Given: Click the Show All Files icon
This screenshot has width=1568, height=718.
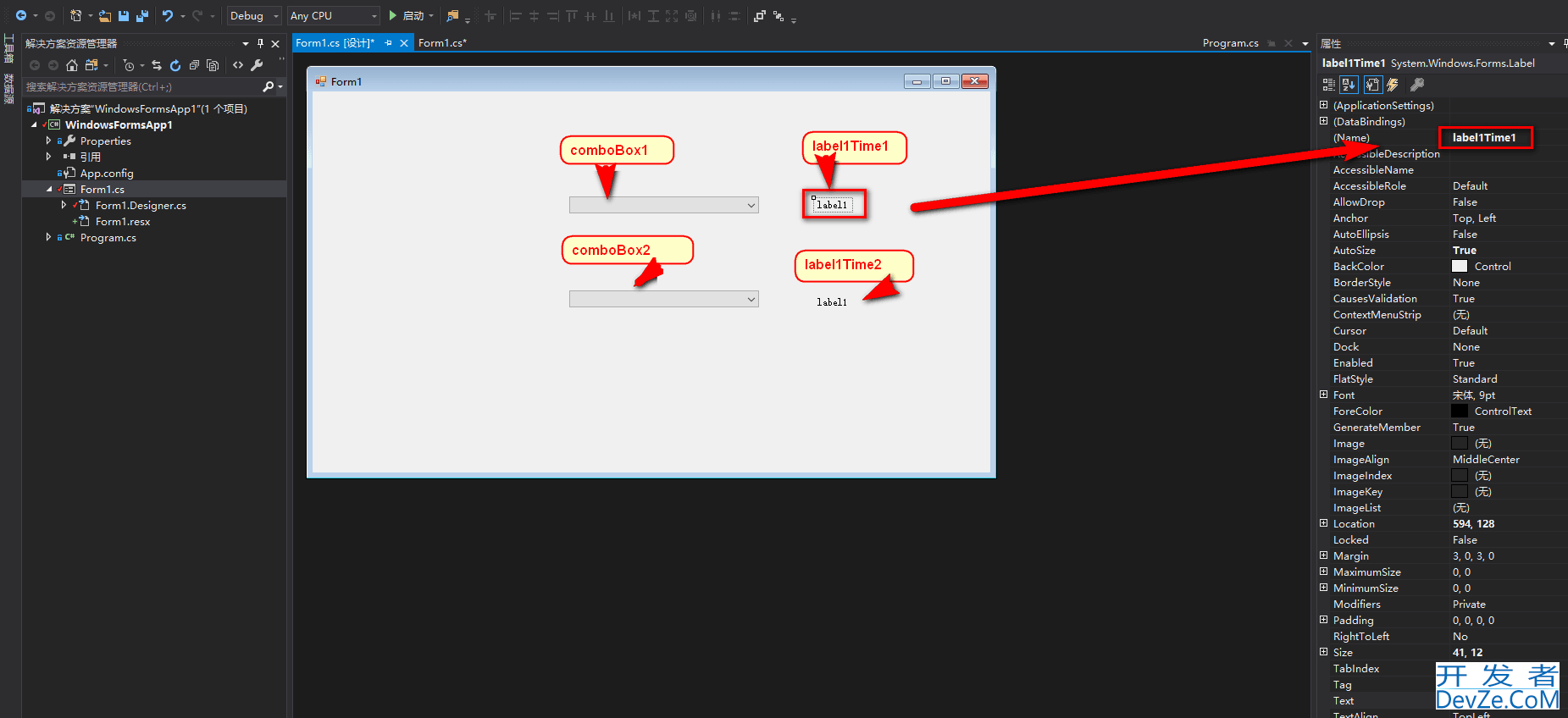Looking at the screenshot, I should click(x=213, y=65).
